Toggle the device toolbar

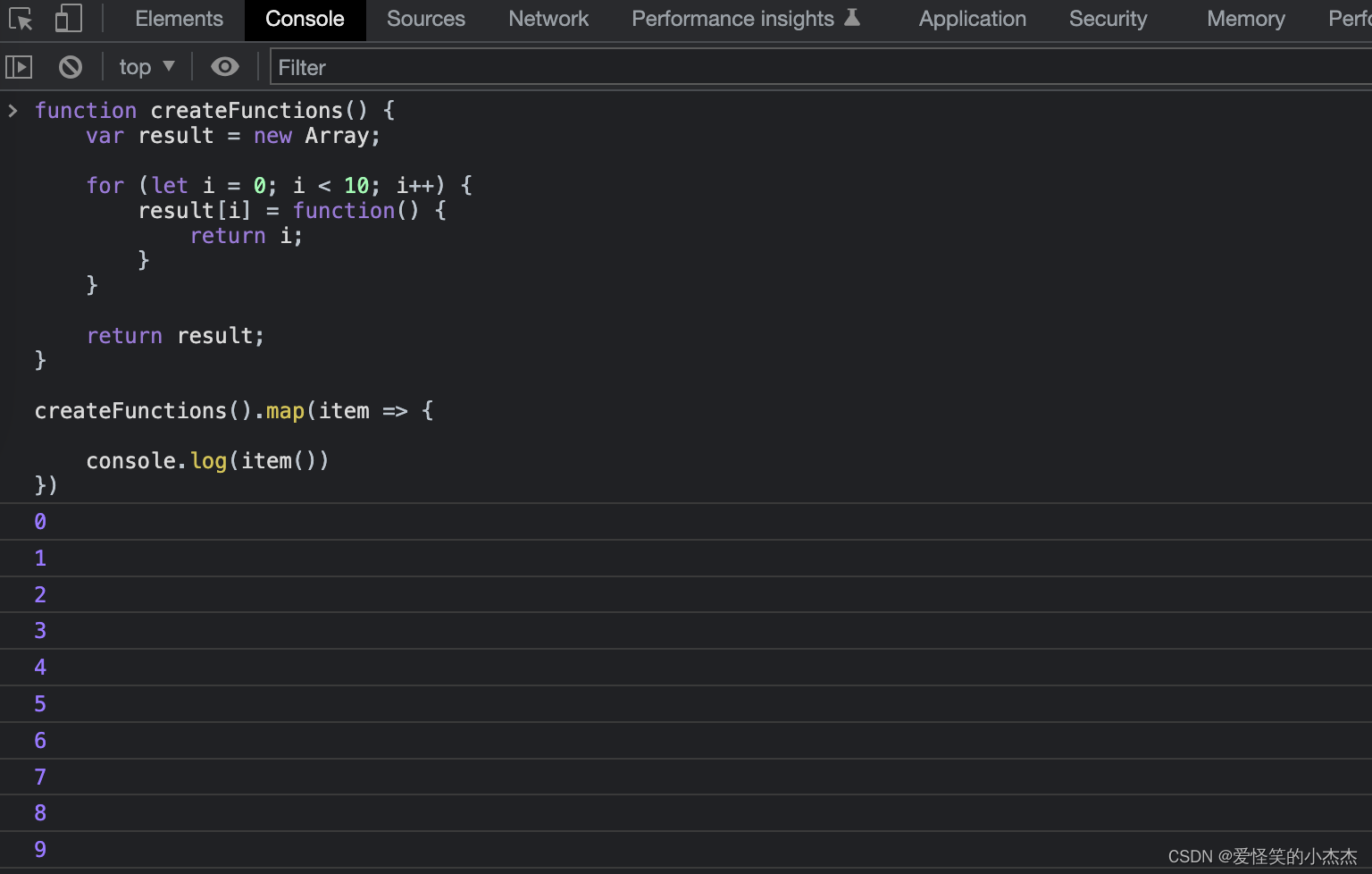(68, 18)
